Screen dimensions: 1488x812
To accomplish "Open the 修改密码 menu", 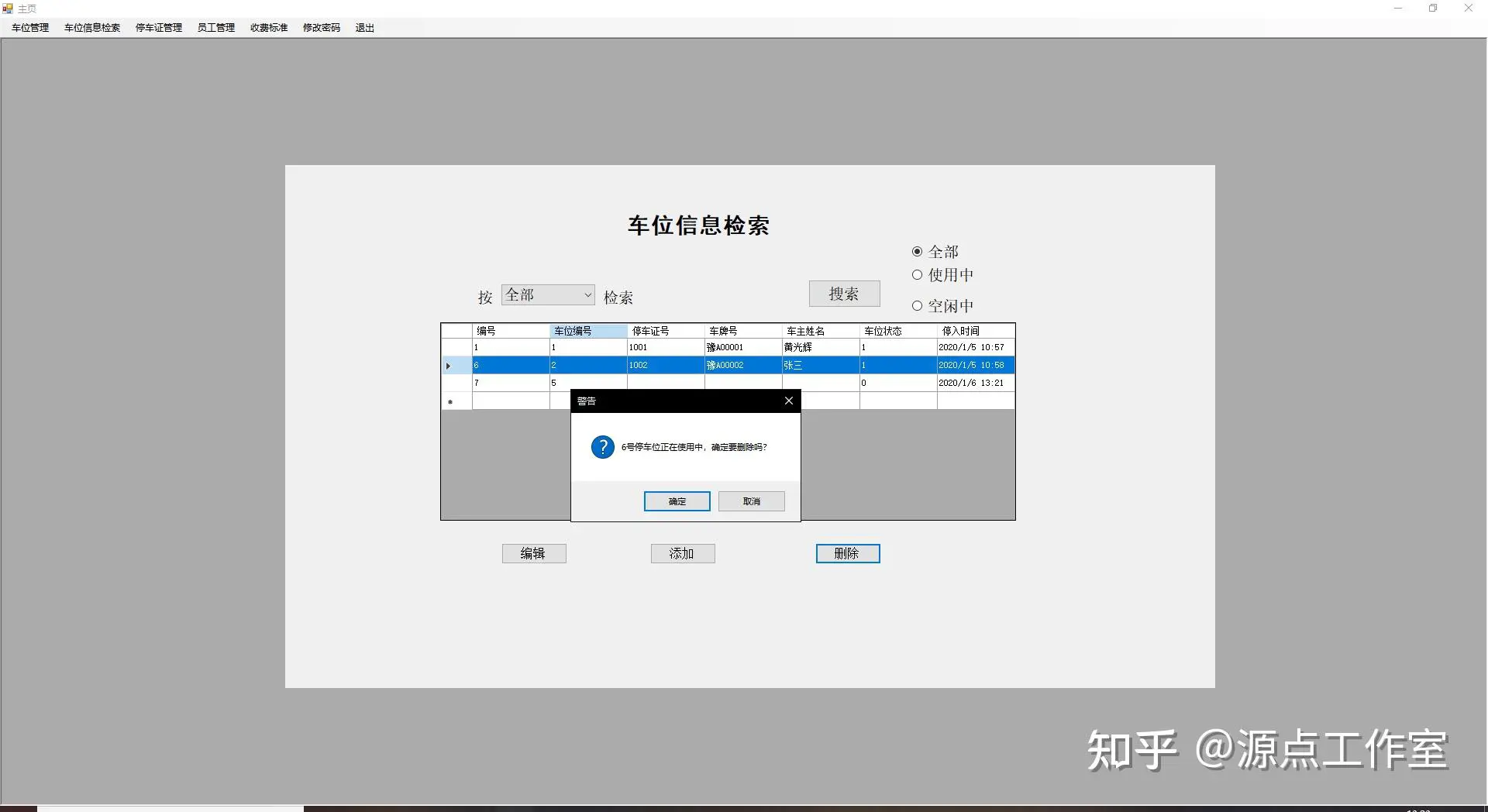I will click(x=322, y=28).
